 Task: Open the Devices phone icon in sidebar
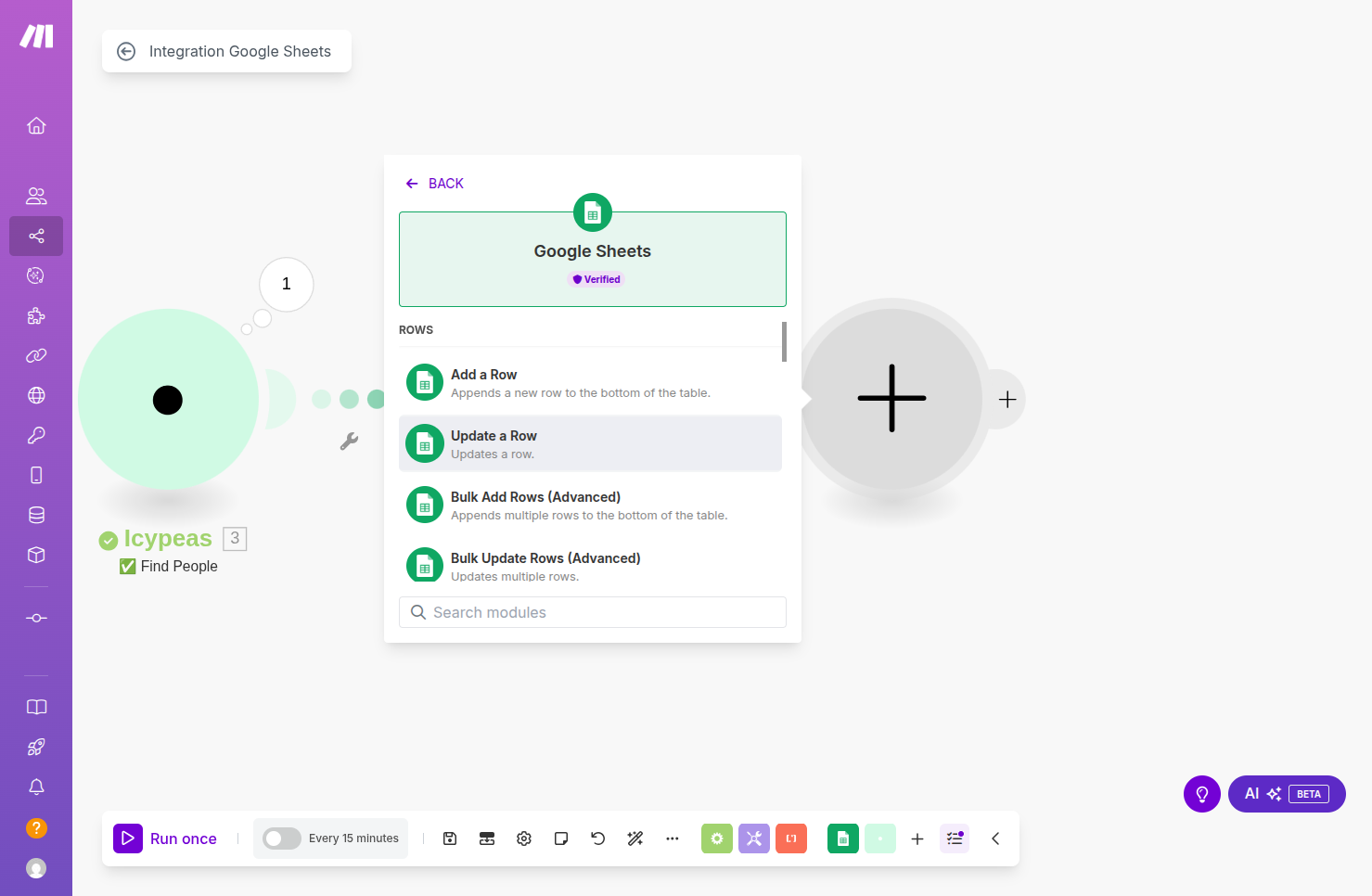pyautogui.click(x=36, y=475)
